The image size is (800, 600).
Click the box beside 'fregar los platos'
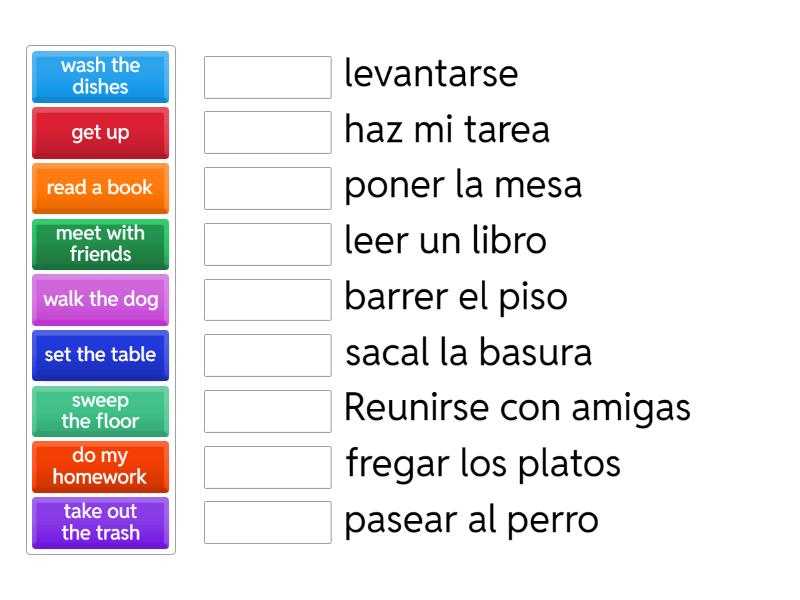tap(266, 466)
